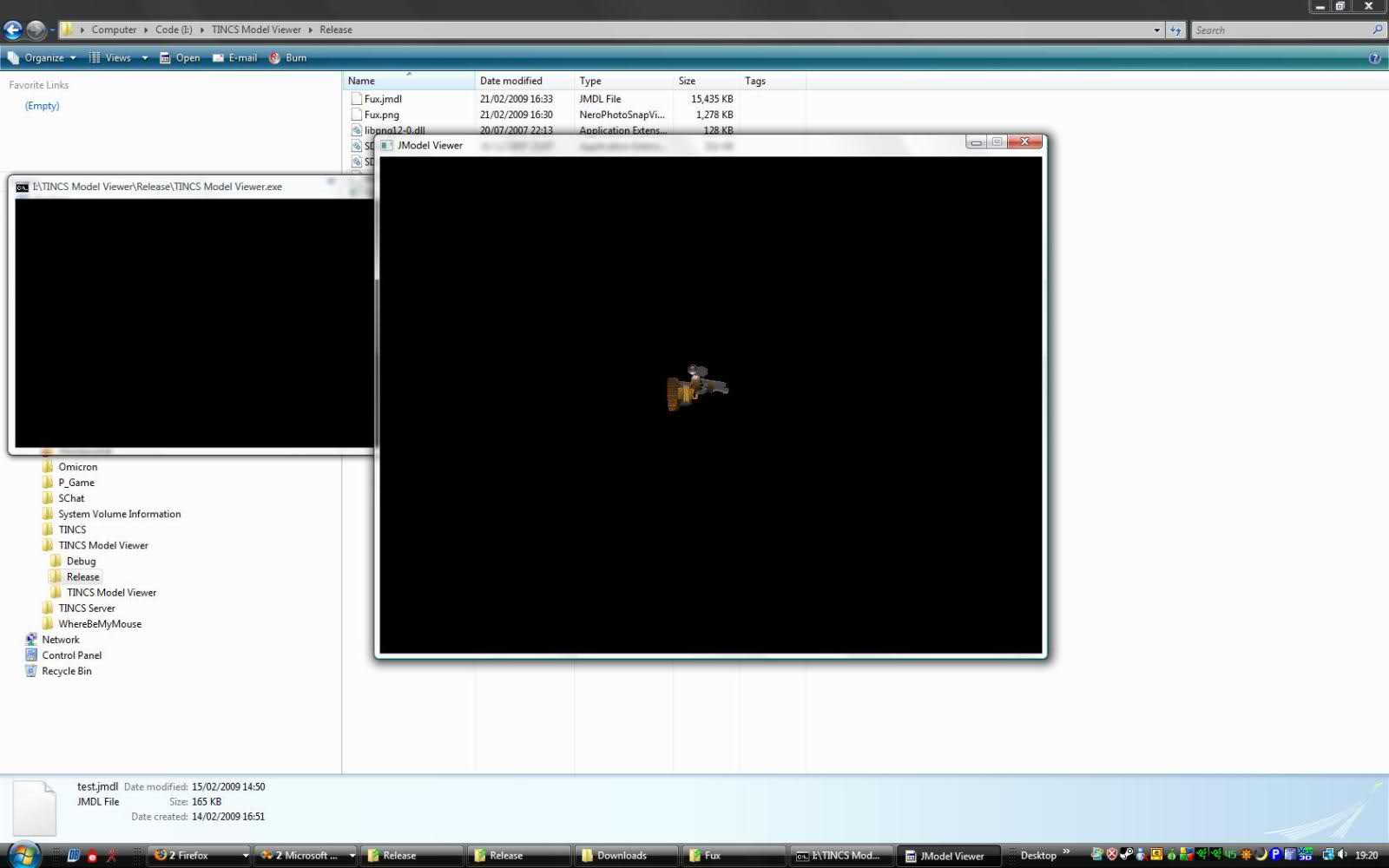This screenshot has width=1389, height=868.
Task: Select the Debug folder in tree
Action: 81,561
